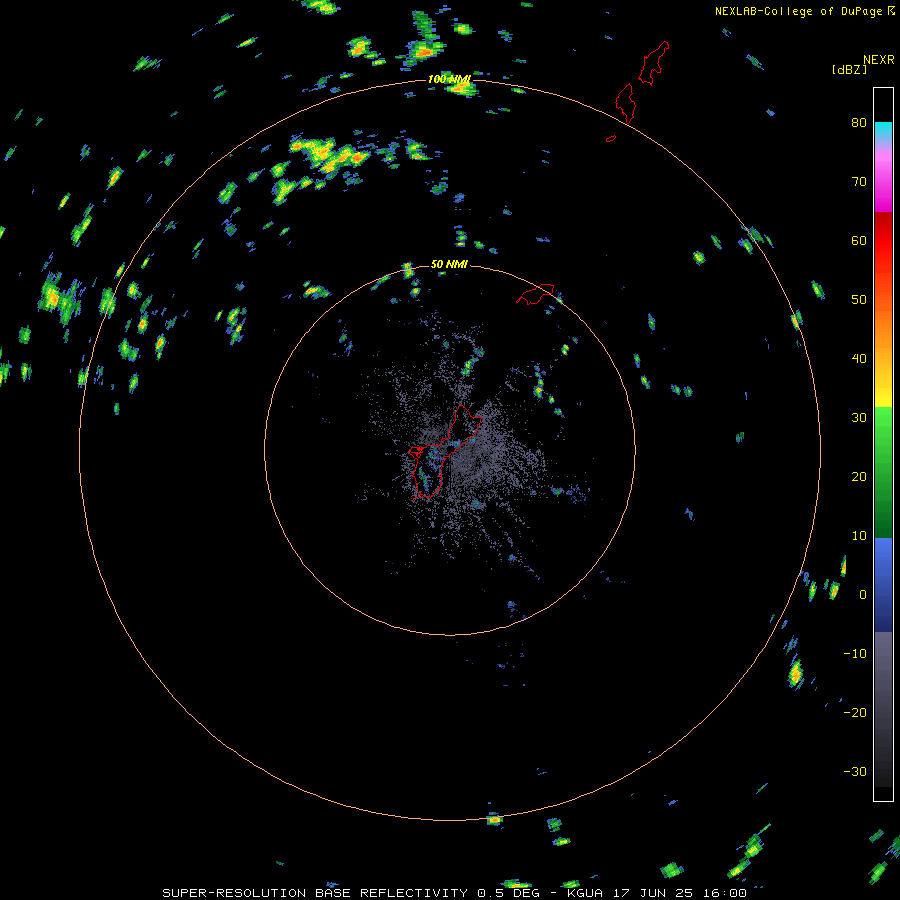Viewport: 900px width, 900px height.
Task: Click the NEXR label above color scale
Action: tap(878, 60)
